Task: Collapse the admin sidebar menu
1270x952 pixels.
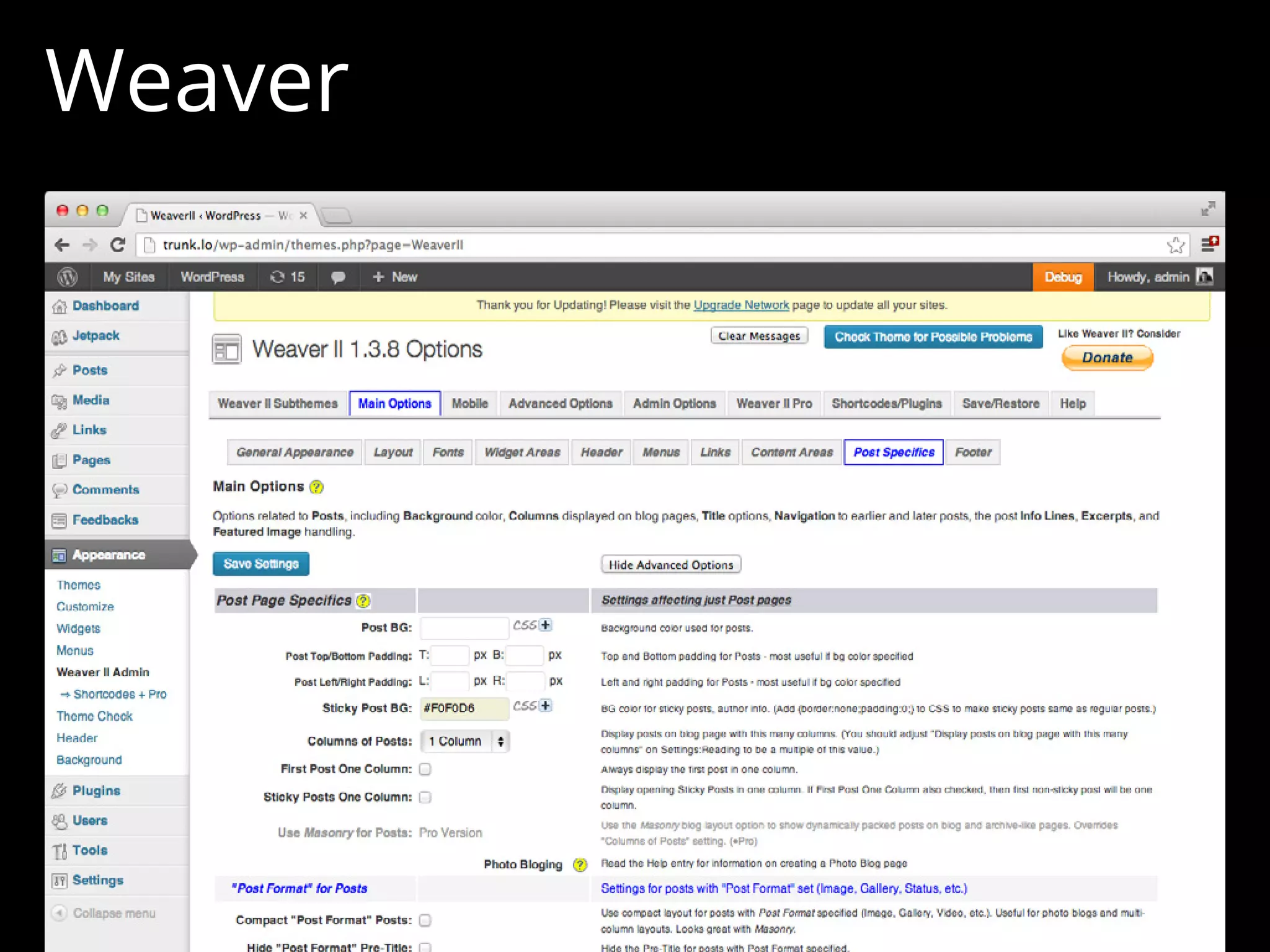Action: click(104, 914)
